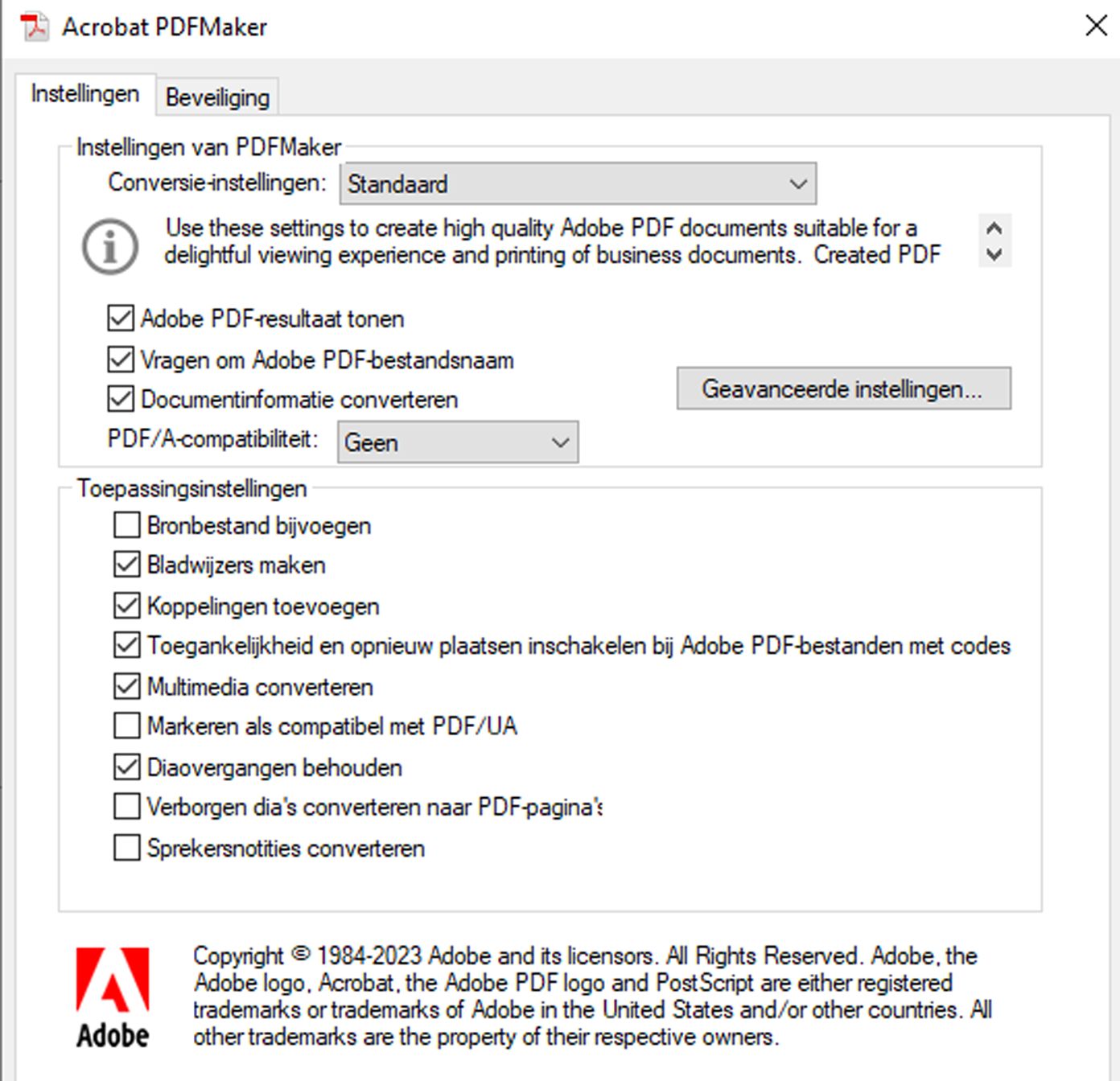Enable Sprekersnotities converteren
1120x1081 pixels.
[127, 848]
